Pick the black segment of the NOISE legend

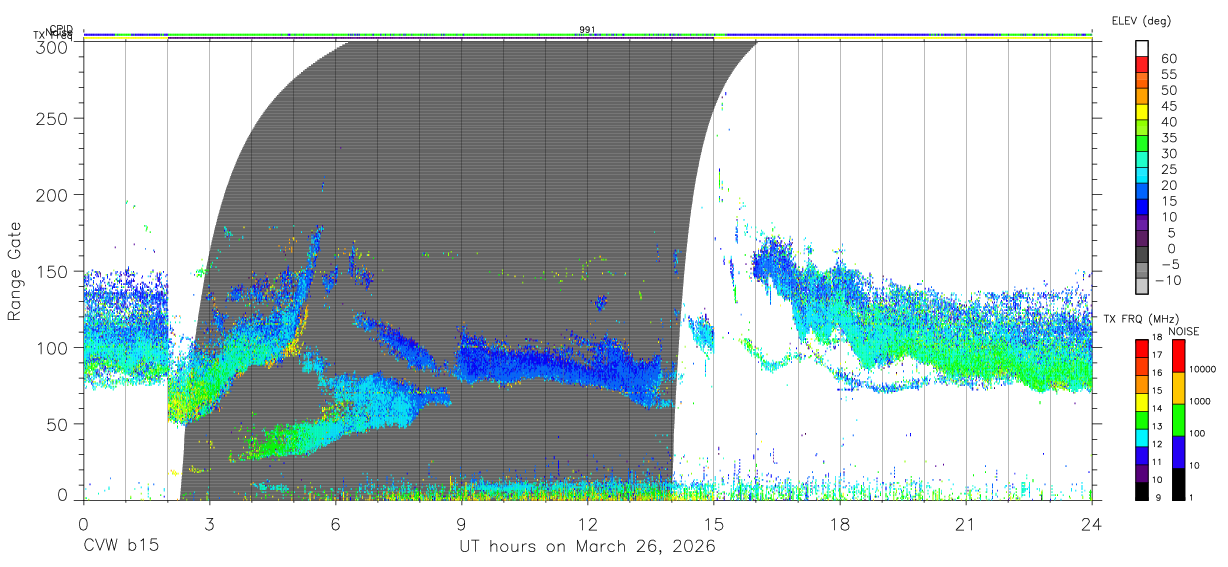coord(1177,483)
